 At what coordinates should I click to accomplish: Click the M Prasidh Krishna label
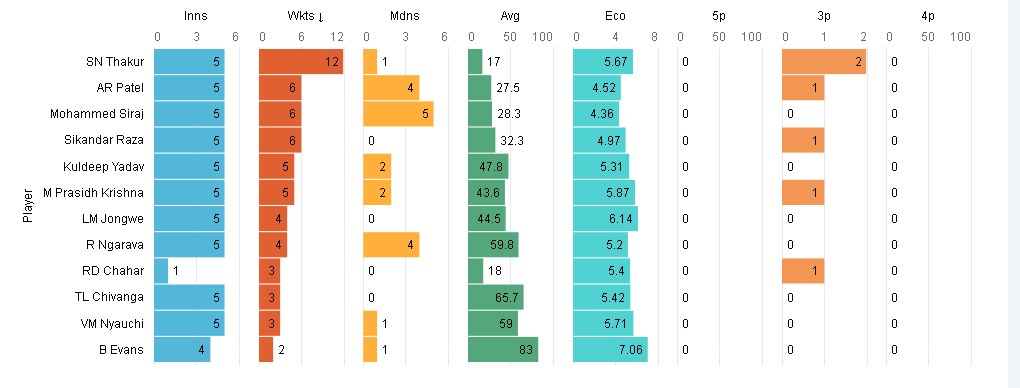94,193
